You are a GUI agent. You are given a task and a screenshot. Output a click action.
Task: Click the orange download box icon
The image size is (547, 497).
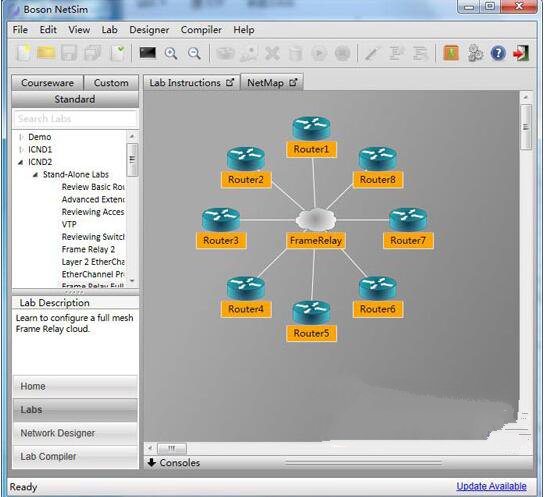(451, 53)
